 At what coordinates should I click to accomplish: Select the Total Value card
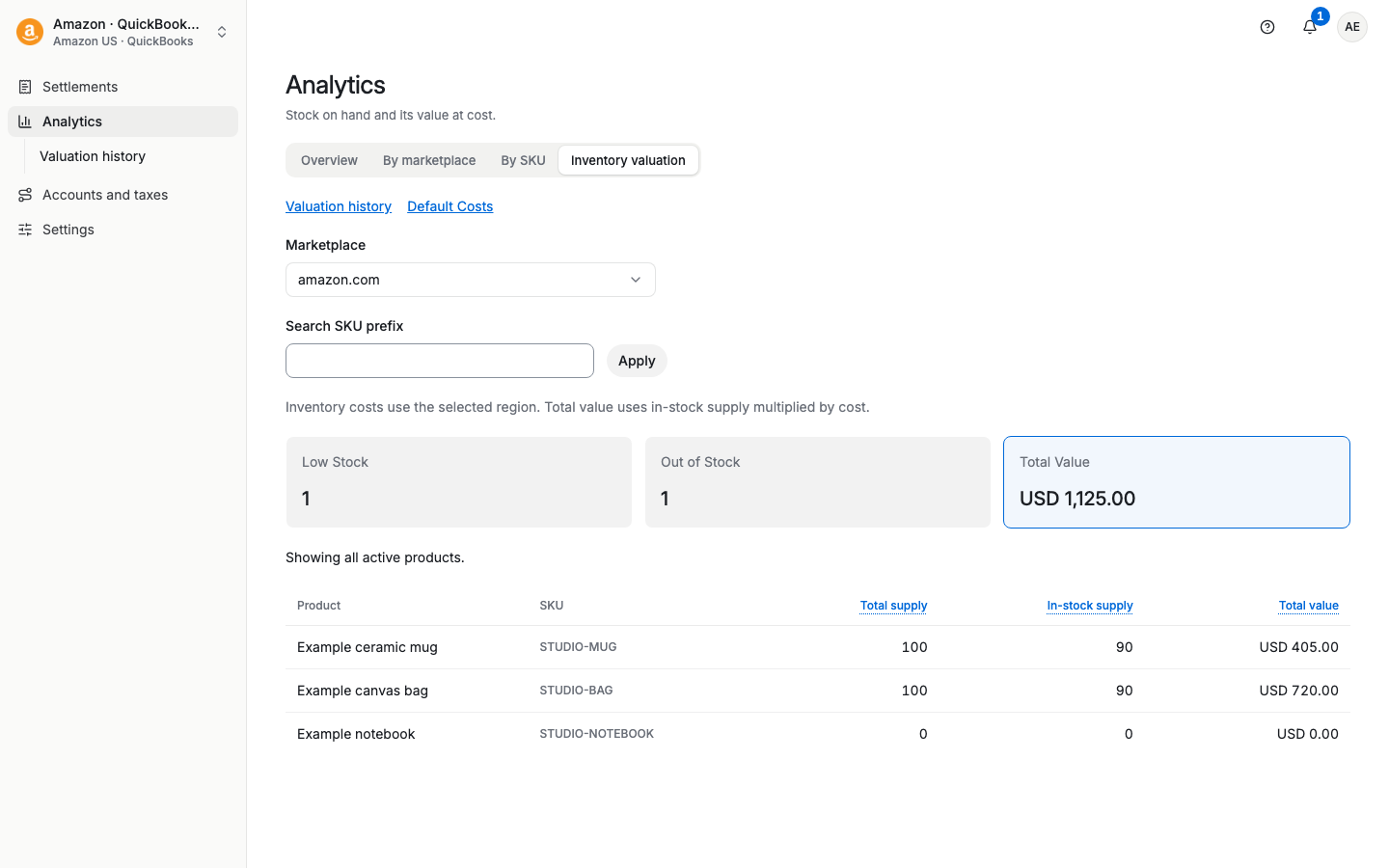1177,482
